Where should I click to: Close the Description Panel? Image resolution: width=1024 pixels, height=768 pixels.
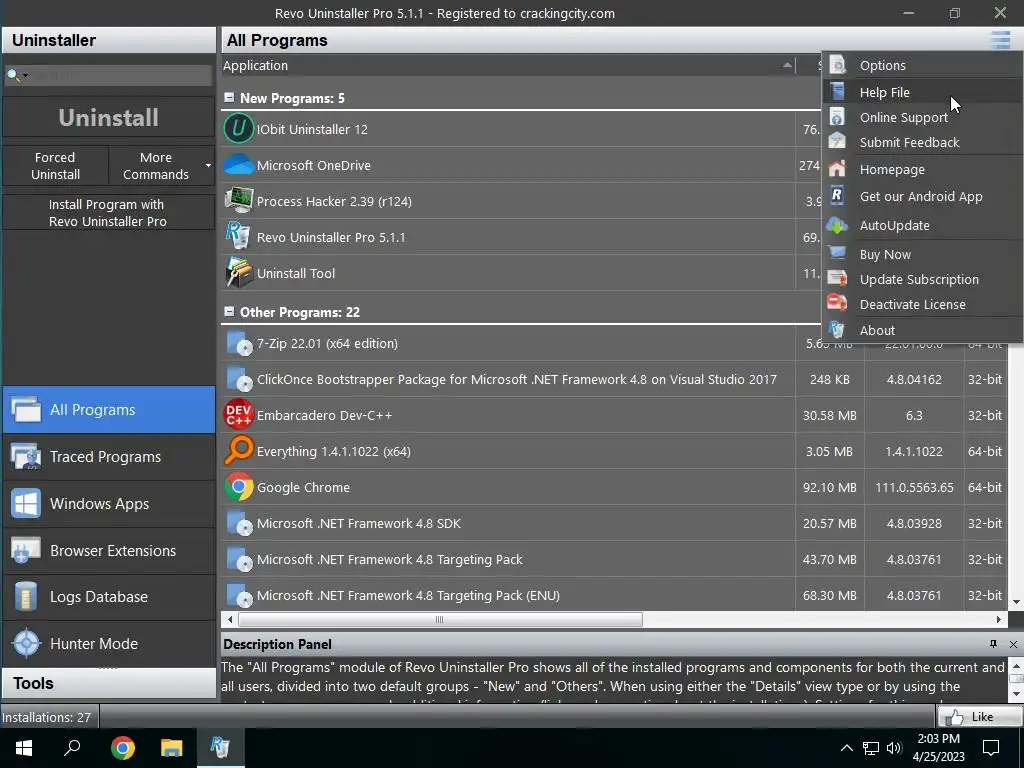[1013, 644]
